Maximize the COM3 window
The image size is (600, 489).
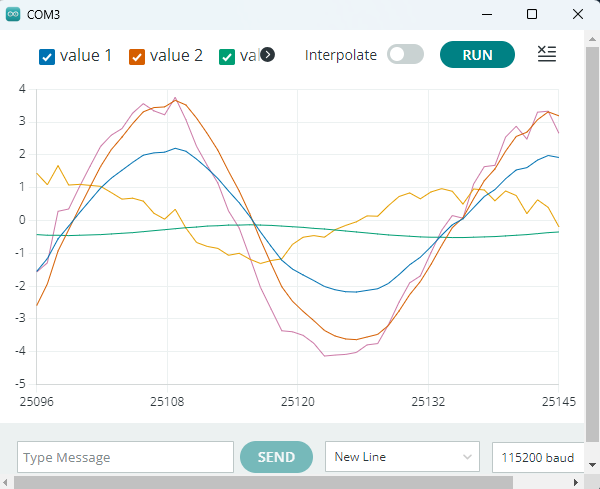532,14
